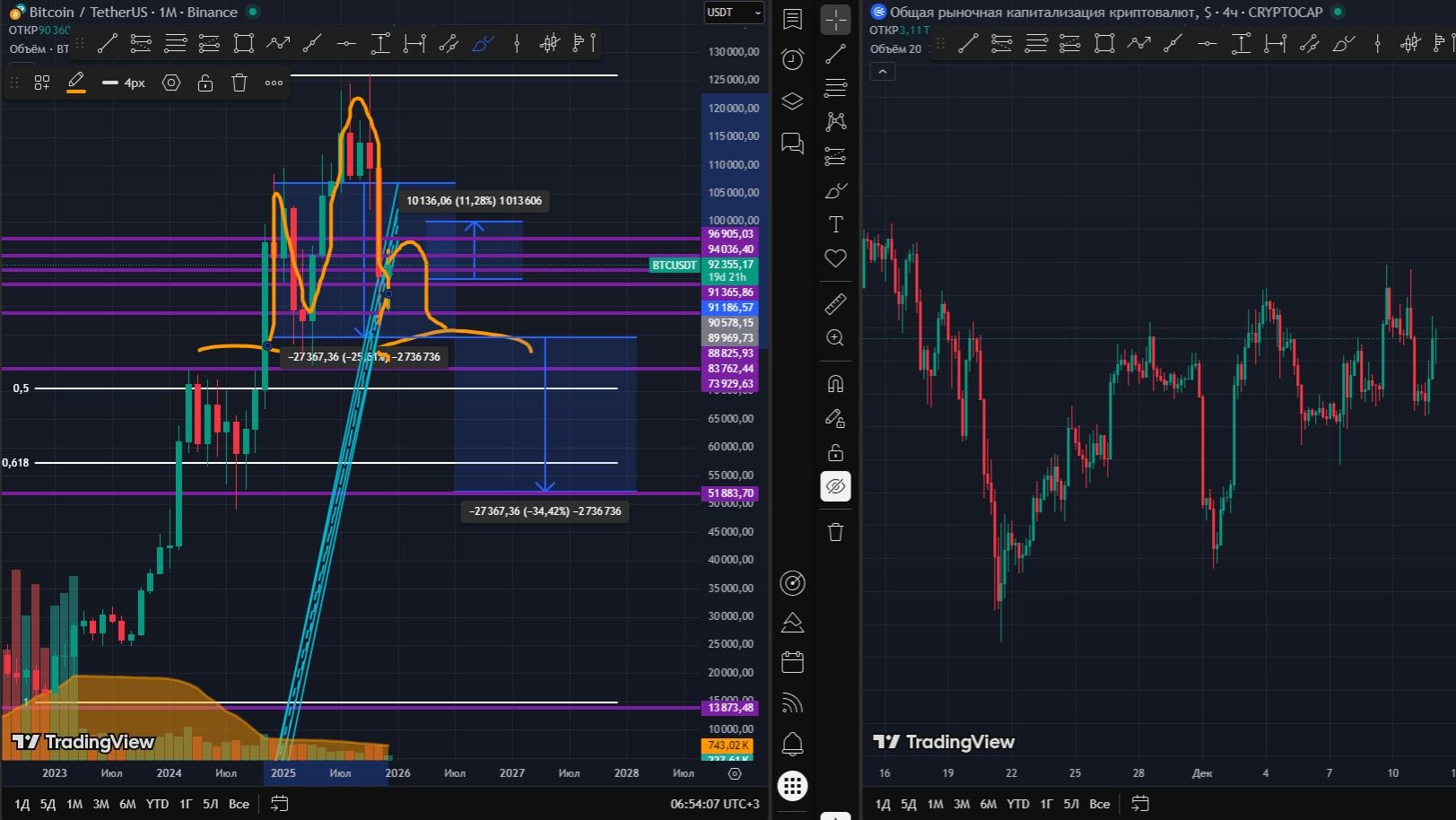Select the ruler measure tool
This screenshot has width=1456, height=820.
(x=835, y=304)
